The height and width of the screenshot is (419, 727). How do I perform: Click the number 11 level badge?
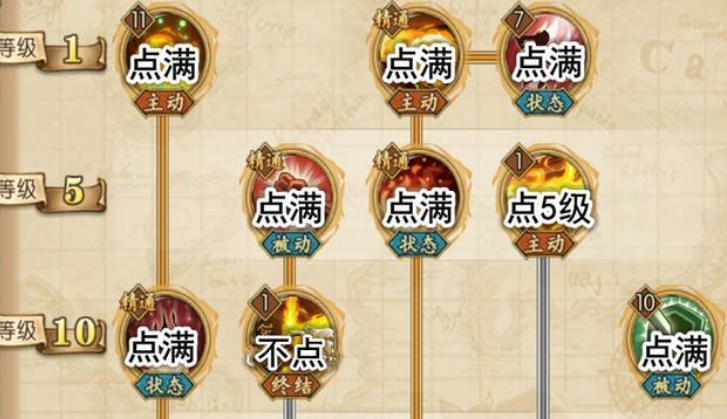(x=139, y=20)
